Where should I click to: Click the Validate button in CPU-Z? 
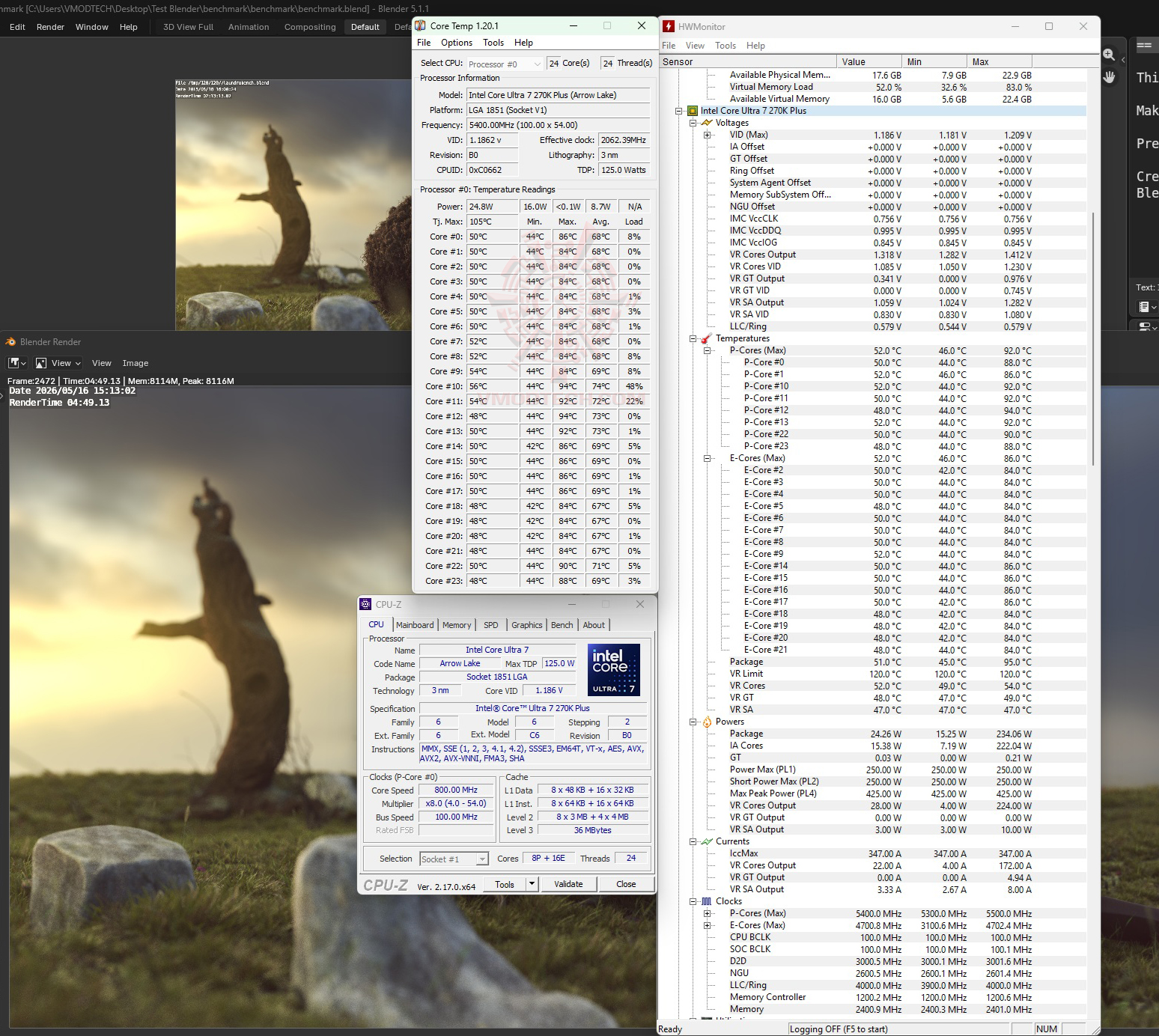[x=568, y=884]
